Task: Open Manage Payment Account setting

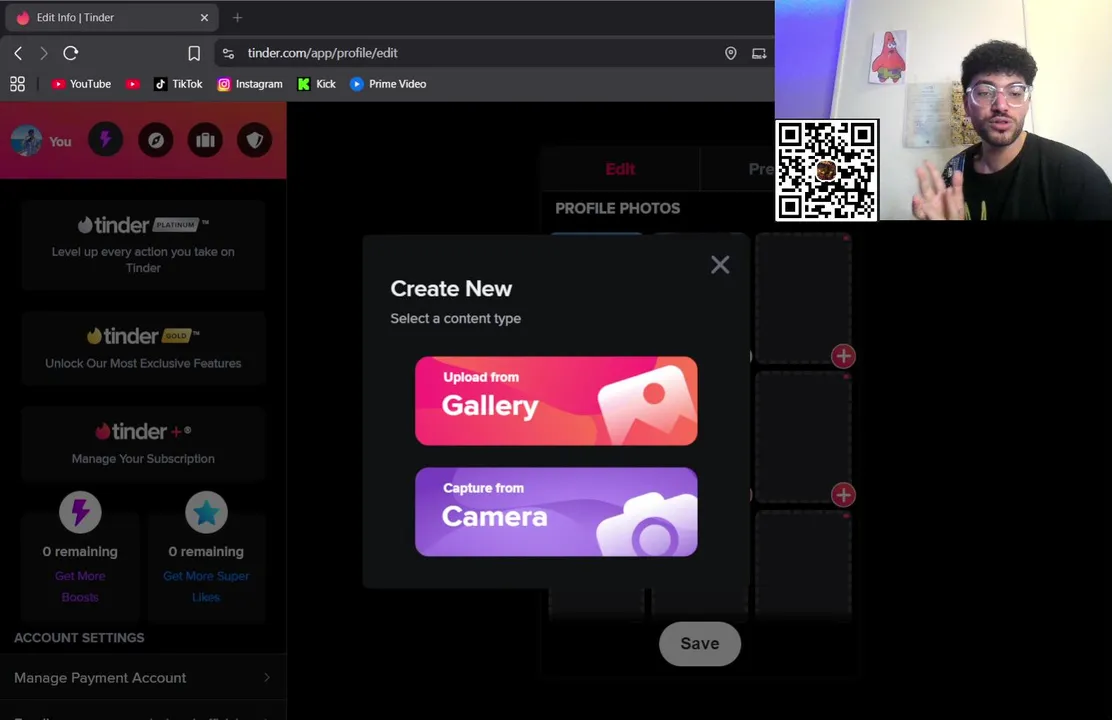Action: coord(143,677)
